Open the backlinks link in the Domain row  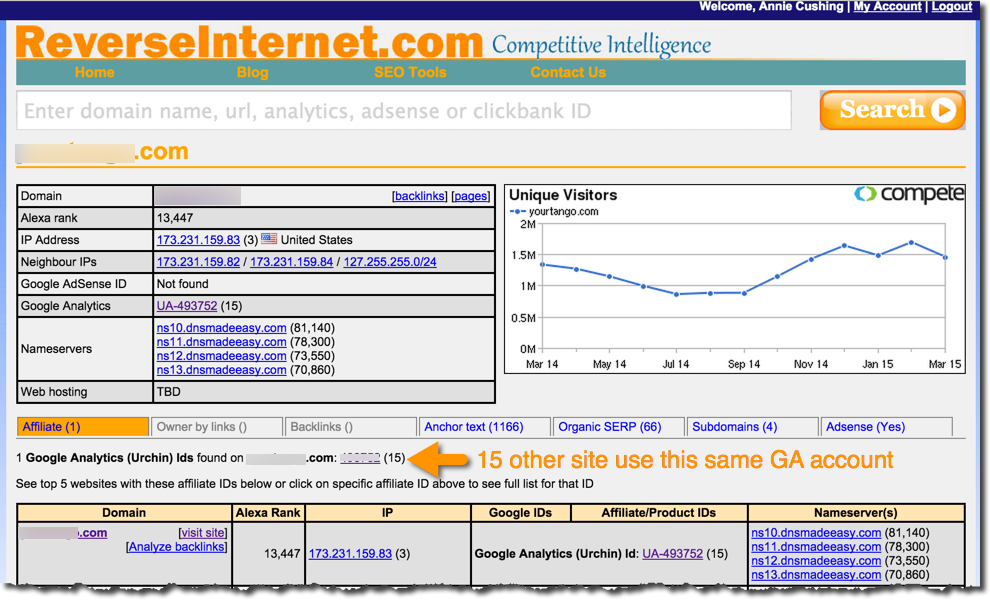coord(419,196)
